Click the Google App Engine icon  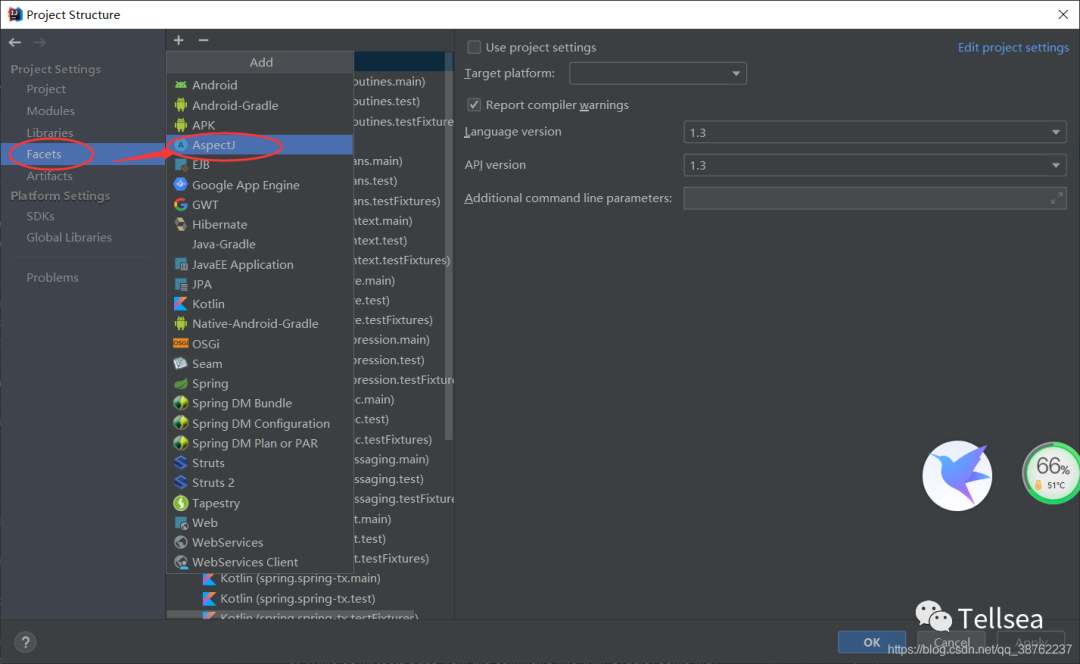[x=180, y=185]
